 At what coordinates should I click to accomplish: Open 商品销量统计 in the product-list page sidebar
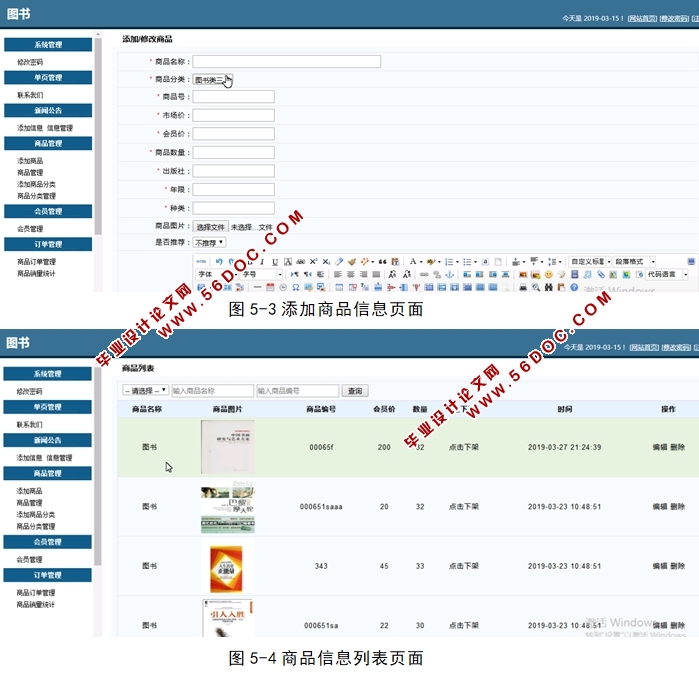coord(36,604)
